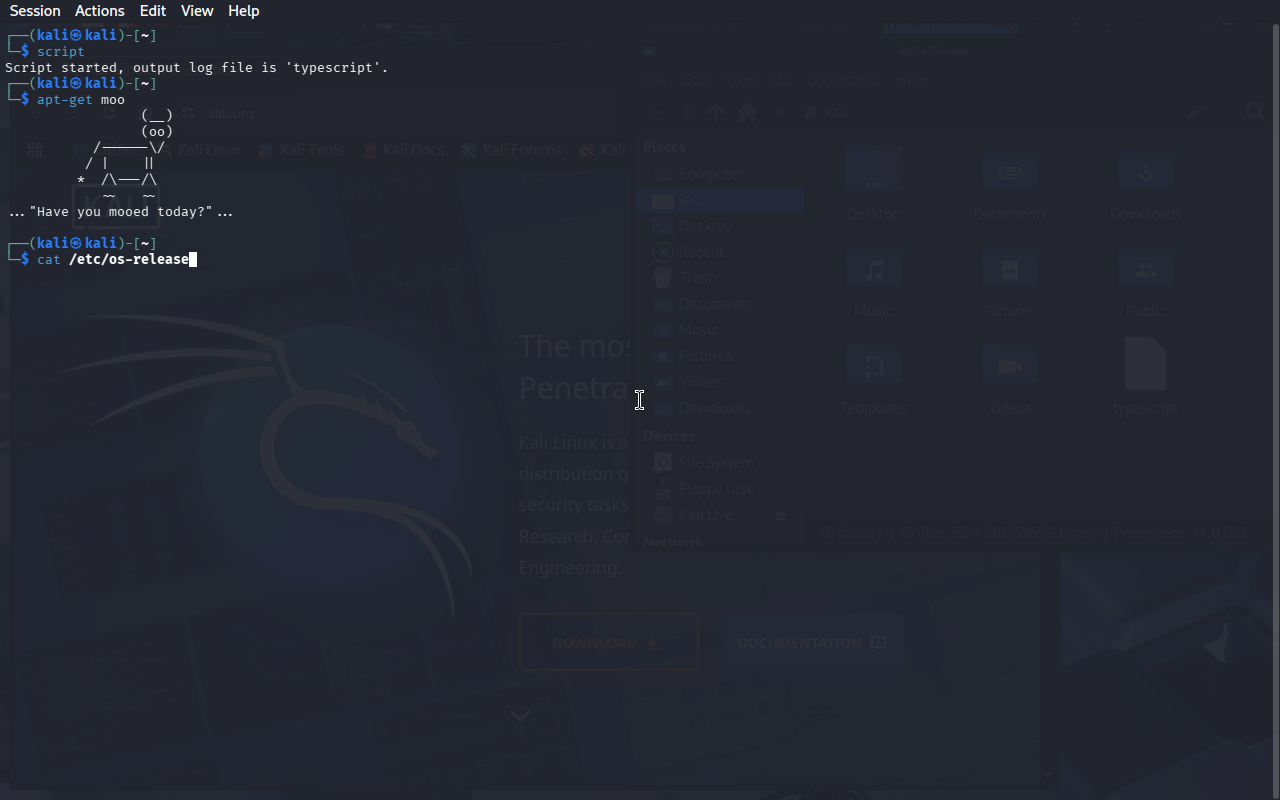Screen dimensions: 1280x800
Task: Open the terminal's Help menu
Action: click(x=243, y=11)
